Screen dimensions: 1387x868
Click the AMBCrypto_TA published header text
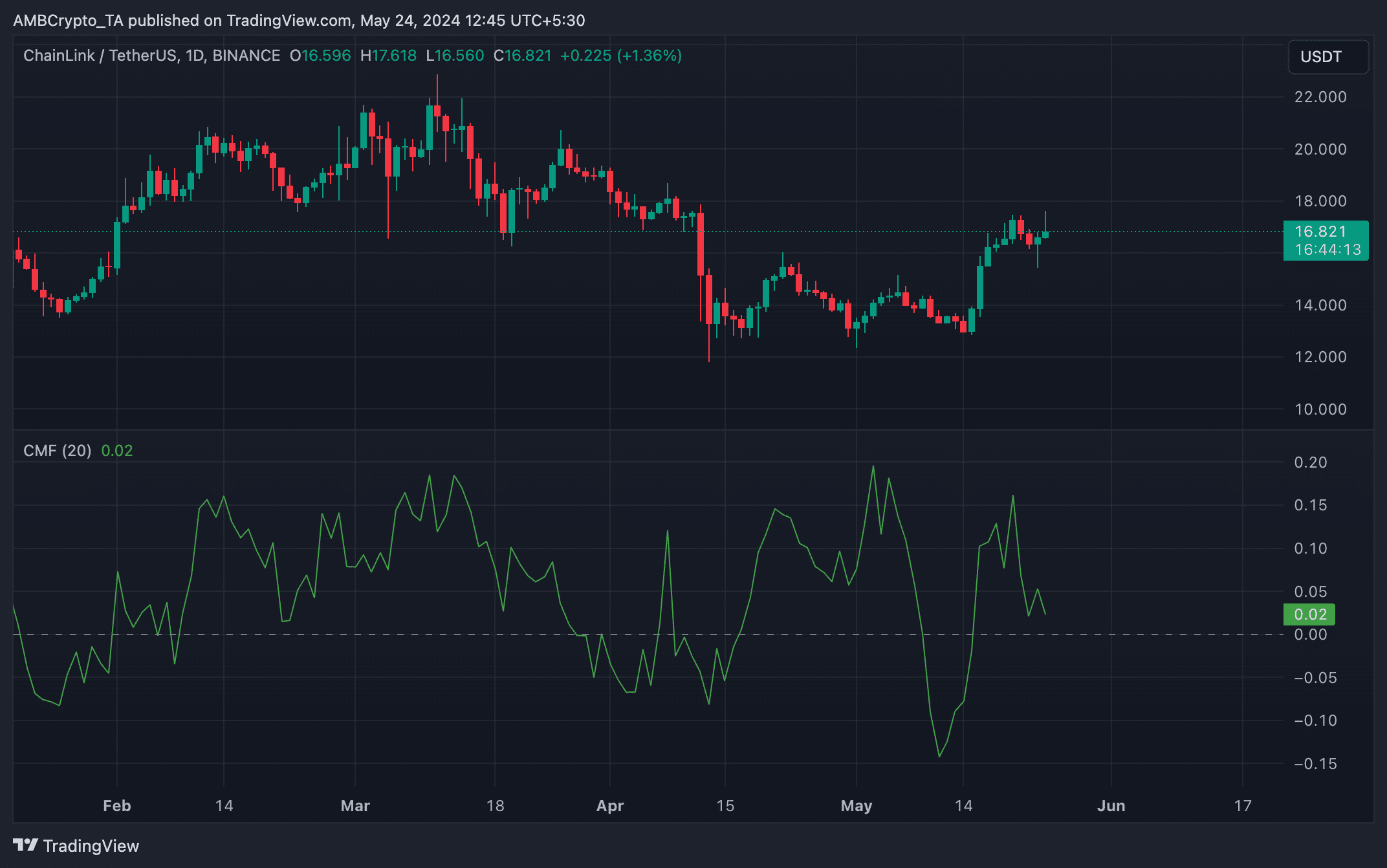(299, 21)
